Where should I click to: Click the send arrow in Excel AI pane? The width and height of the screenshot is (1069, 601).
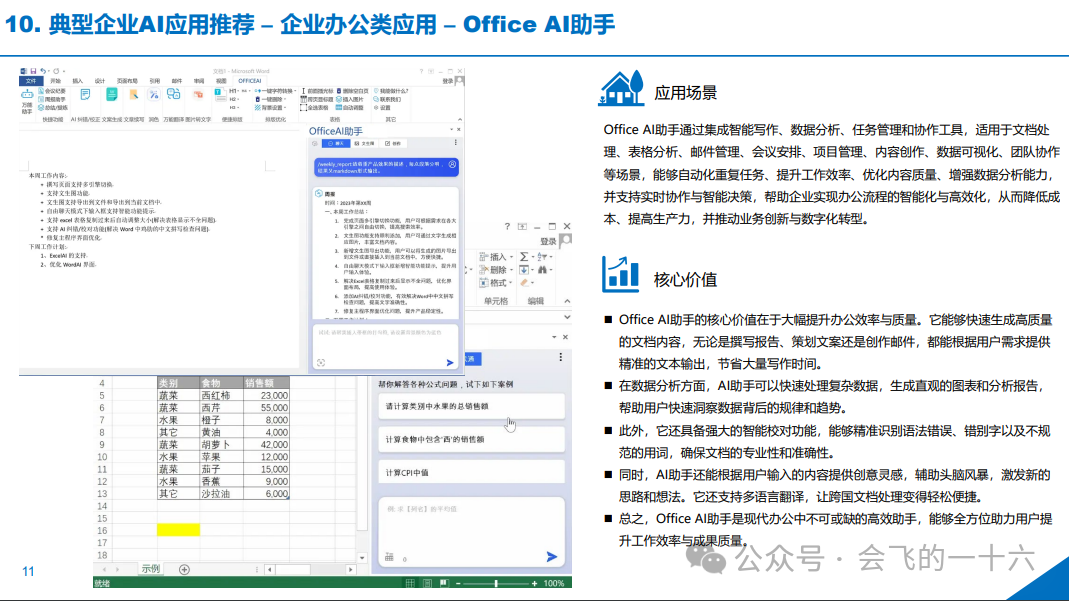[x=552, y=557]
